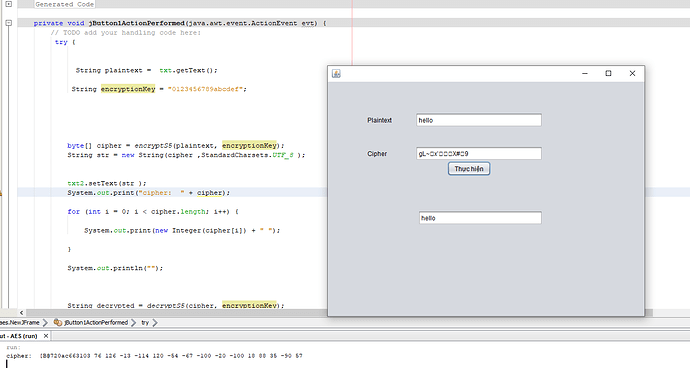Screen dimensions: 690x369
Task: Click the TODO comment line
Action: pyautogui.click(x=126, y=33)
